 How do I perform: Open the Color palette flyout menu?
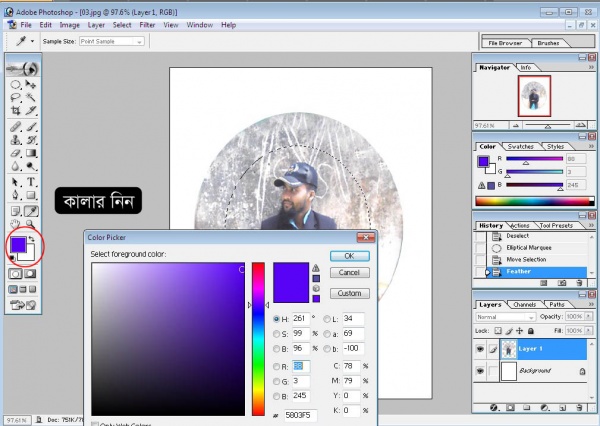[x=591, y=146]
